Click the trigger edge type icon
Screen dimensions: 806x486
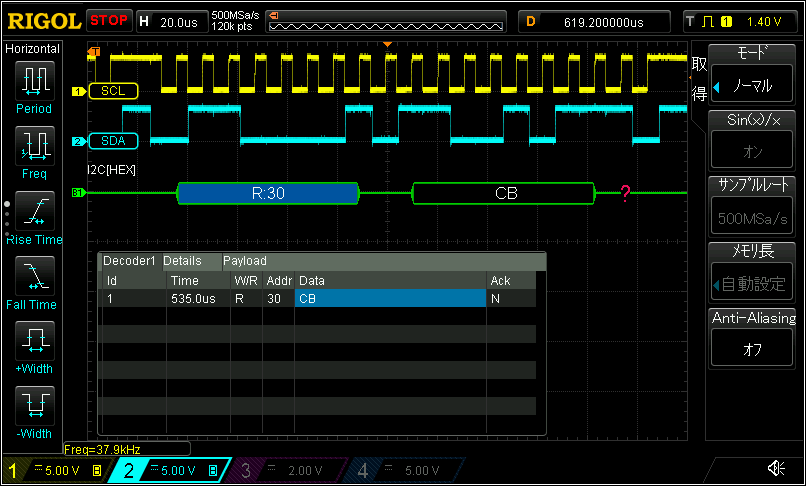tap(708, 22)
